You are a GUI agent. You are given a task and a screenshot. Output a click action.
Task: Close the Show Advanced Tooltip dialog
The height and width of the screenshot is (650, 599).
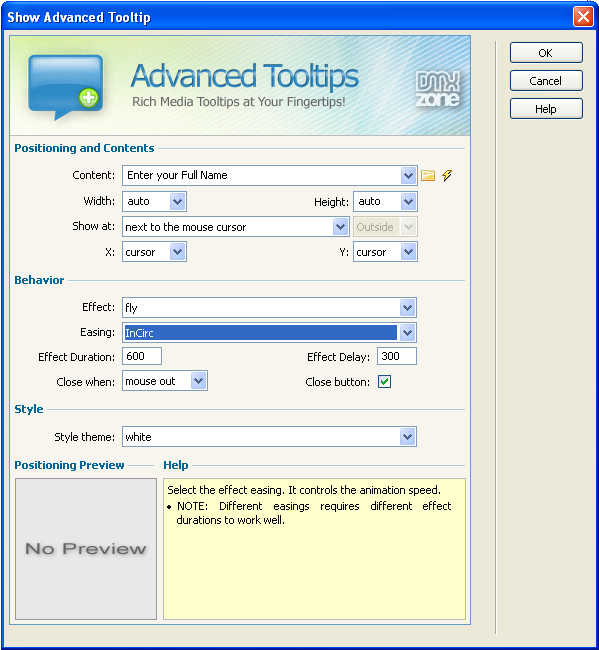(x=583, y=17)
